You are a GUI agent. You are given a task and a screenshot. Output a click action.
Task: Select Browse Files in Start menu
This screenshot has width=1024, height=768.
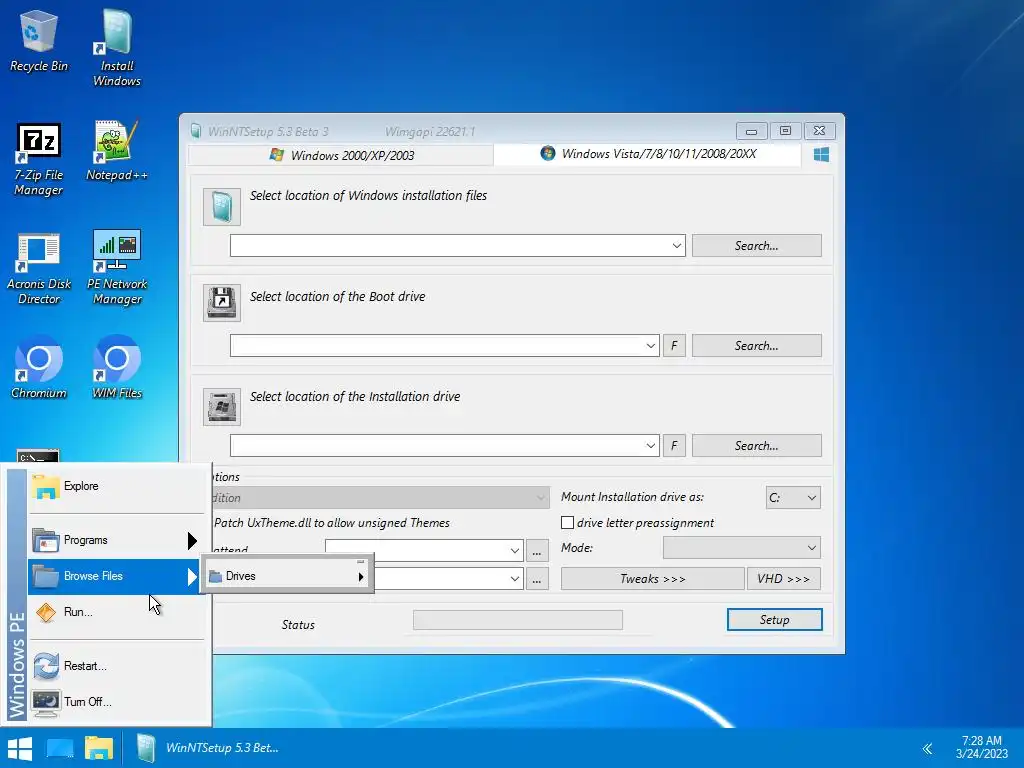tap(114, 576)
